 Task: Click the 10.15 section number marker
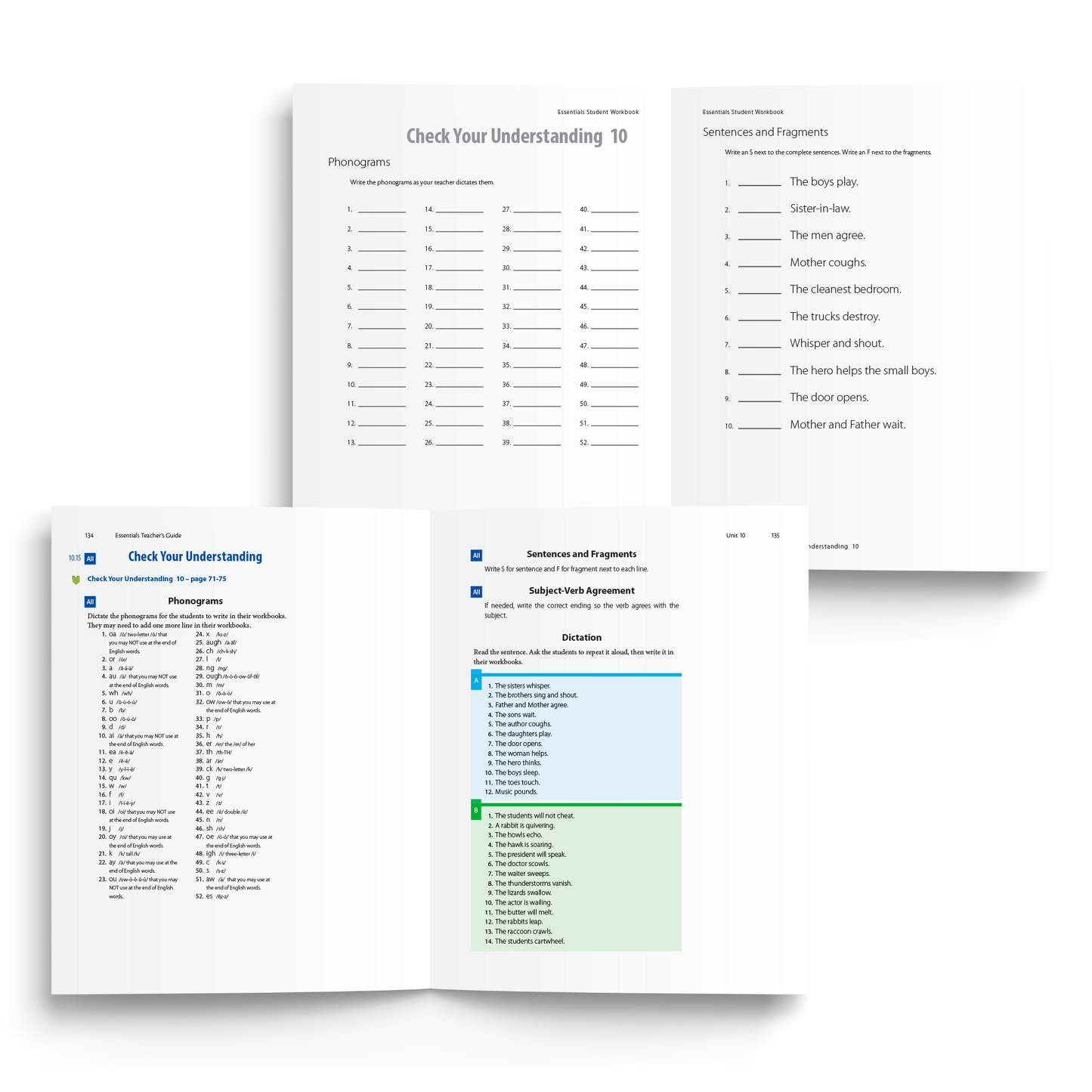pyautogui.click(x=74, y=558)
